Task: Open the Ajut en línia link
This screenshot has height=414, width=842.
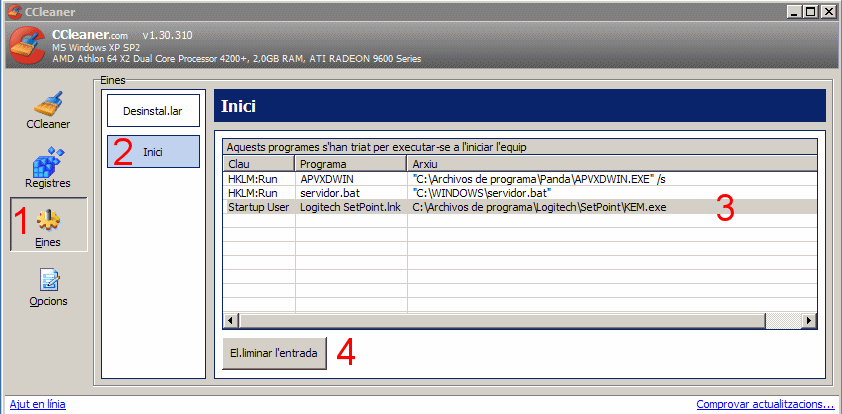Action: (38, 404)
